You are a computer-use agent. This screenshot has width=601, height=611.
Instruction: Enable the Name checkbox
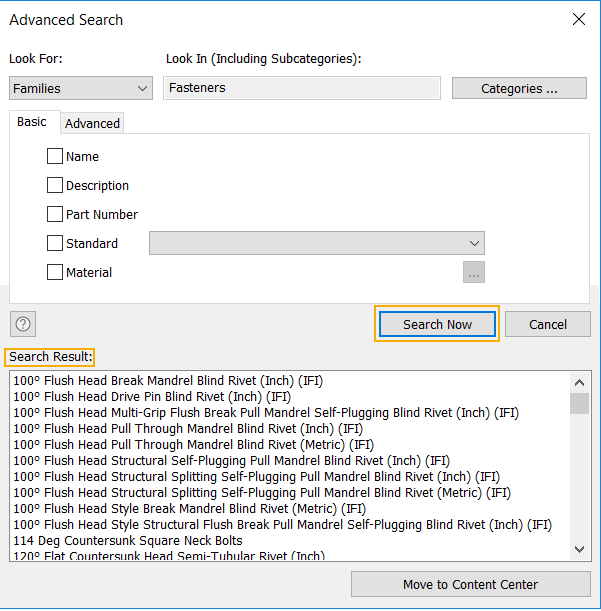[x=55, y=156]
